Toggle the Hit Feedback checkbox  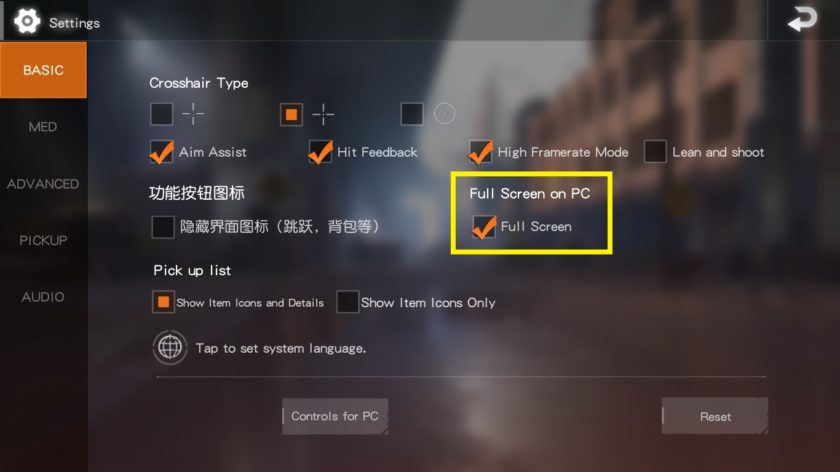320,152
